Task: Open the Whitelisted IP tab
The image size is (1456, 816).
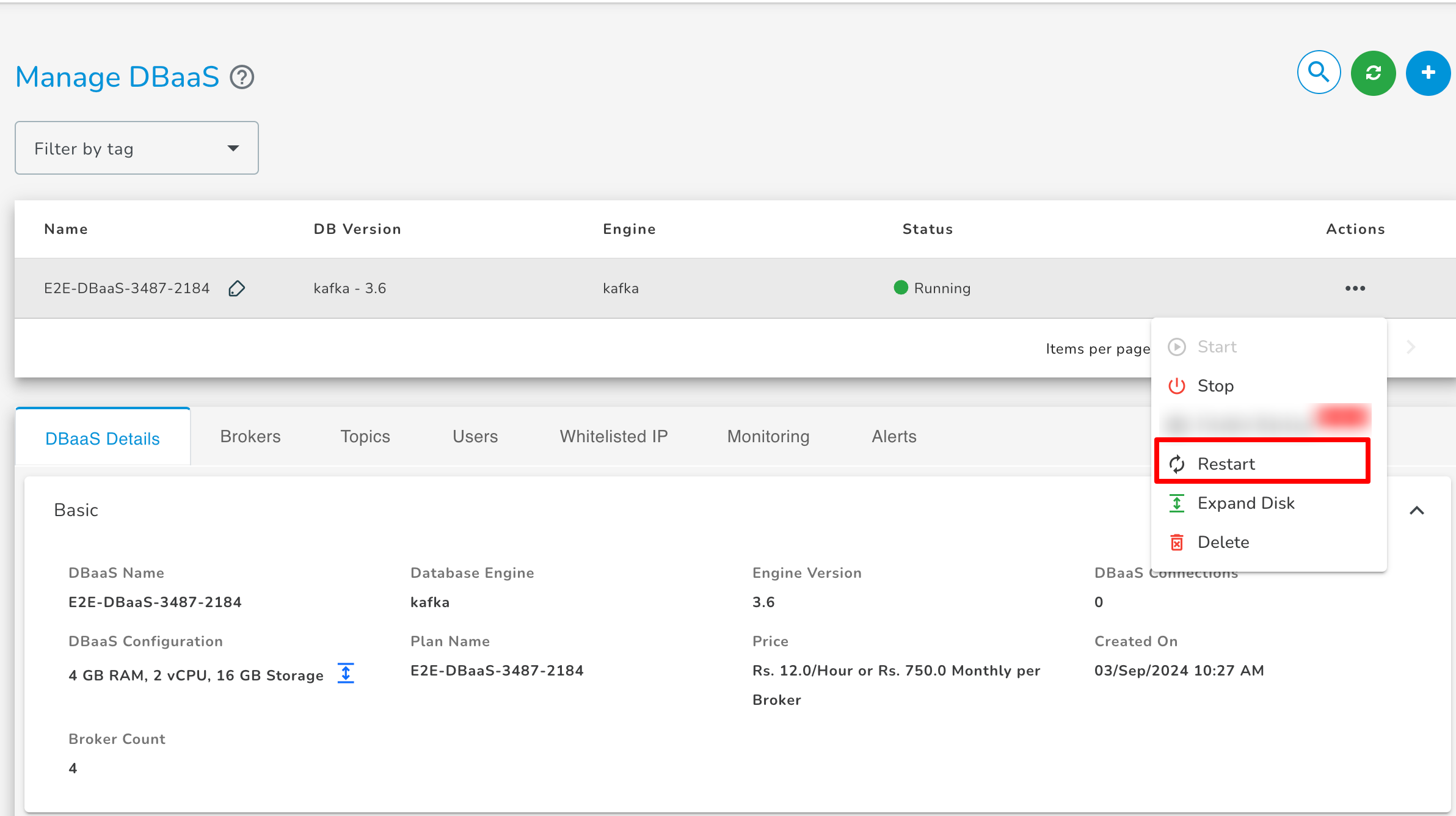Action: [614, 436]
